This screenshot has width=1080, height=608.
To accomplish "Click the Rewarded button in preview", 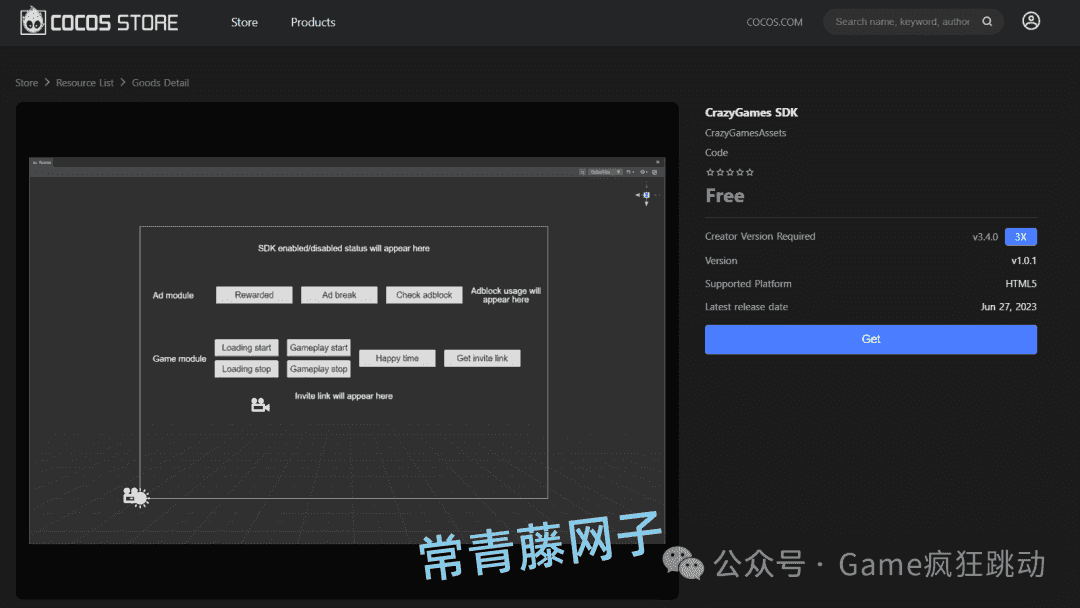I will point(254,295).
